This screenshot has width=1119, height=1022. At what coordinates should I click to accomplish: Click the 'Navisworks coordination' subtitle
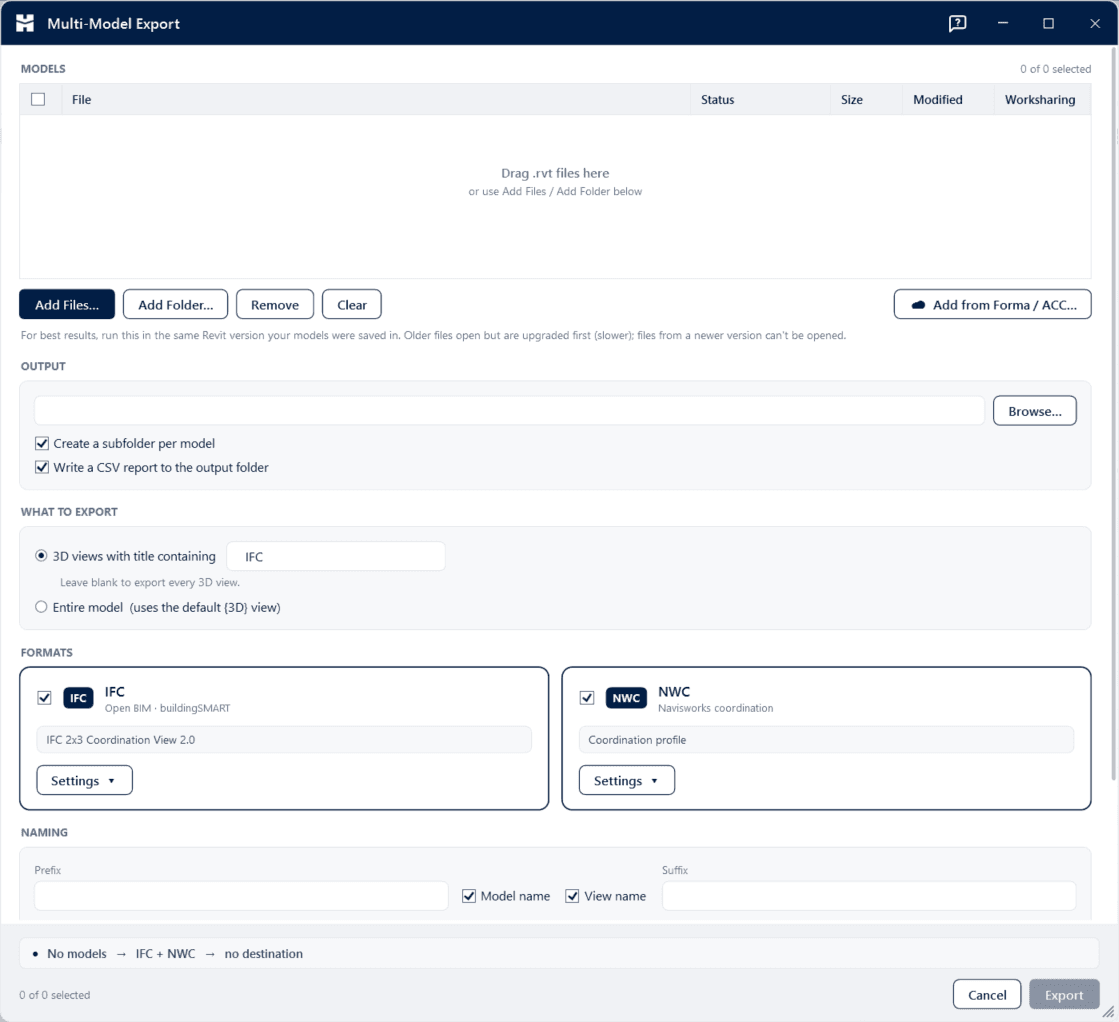point(716,708)
